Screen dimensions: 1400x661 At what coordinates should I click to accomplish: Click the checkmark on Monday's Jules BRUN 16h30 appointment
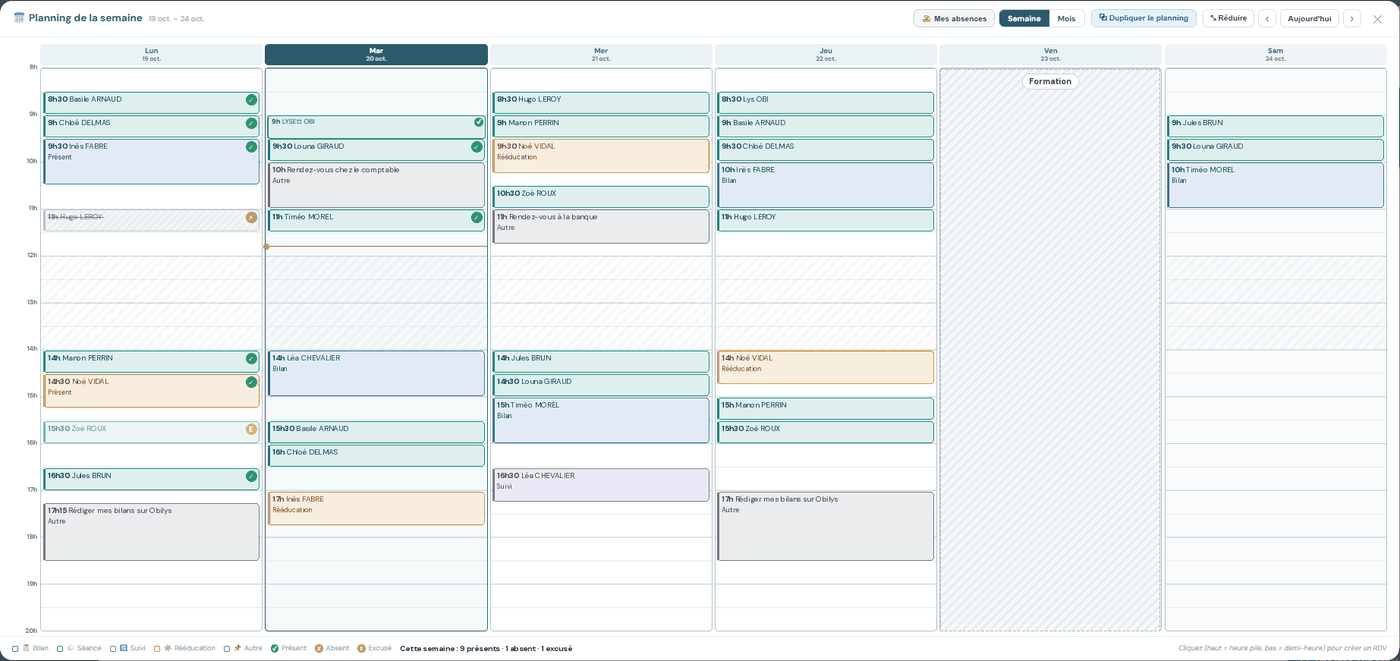(x=252, y=476)
